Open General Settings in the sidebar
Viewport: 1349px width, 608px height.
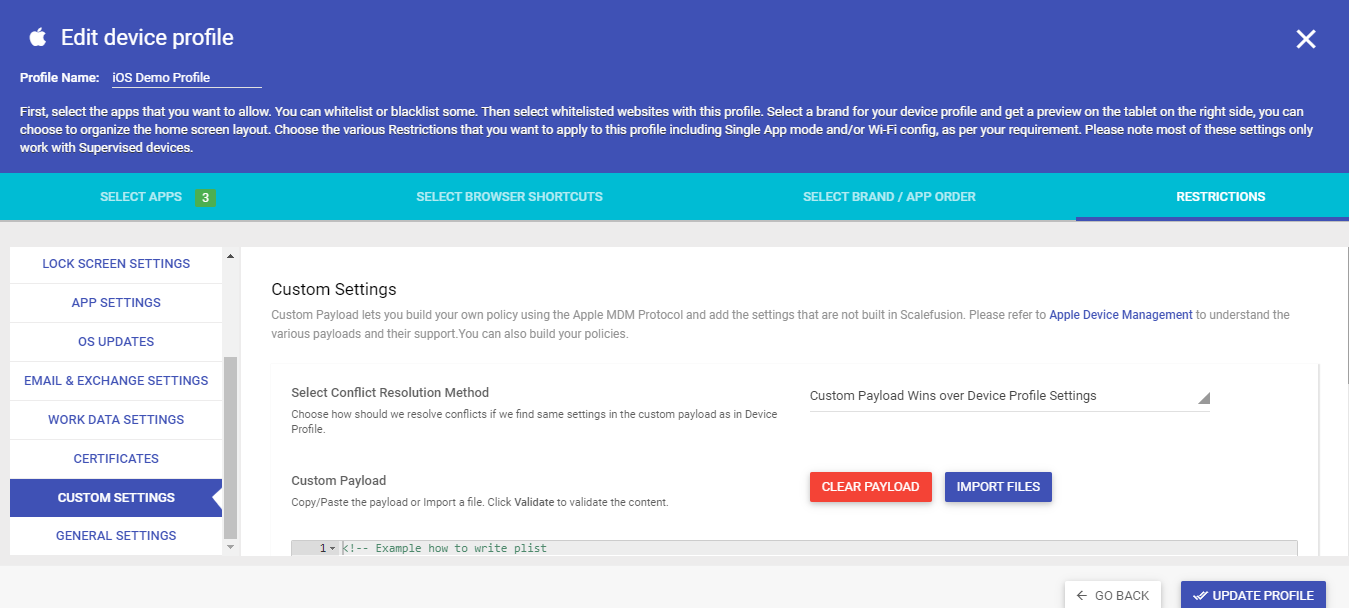tap(116, 536)
